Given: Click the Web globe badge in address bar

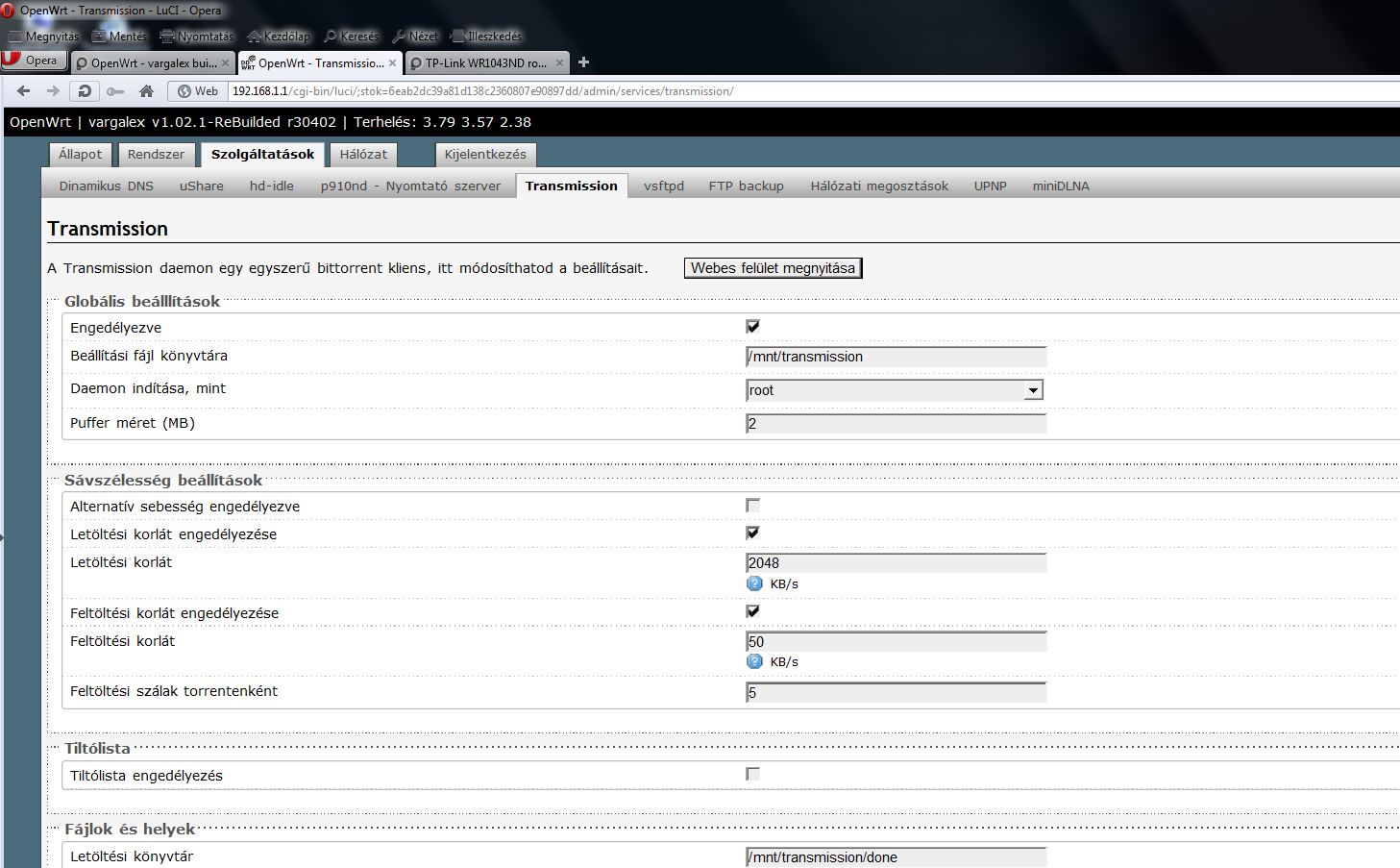Looking at the screenshot, I should click(198, 91).
